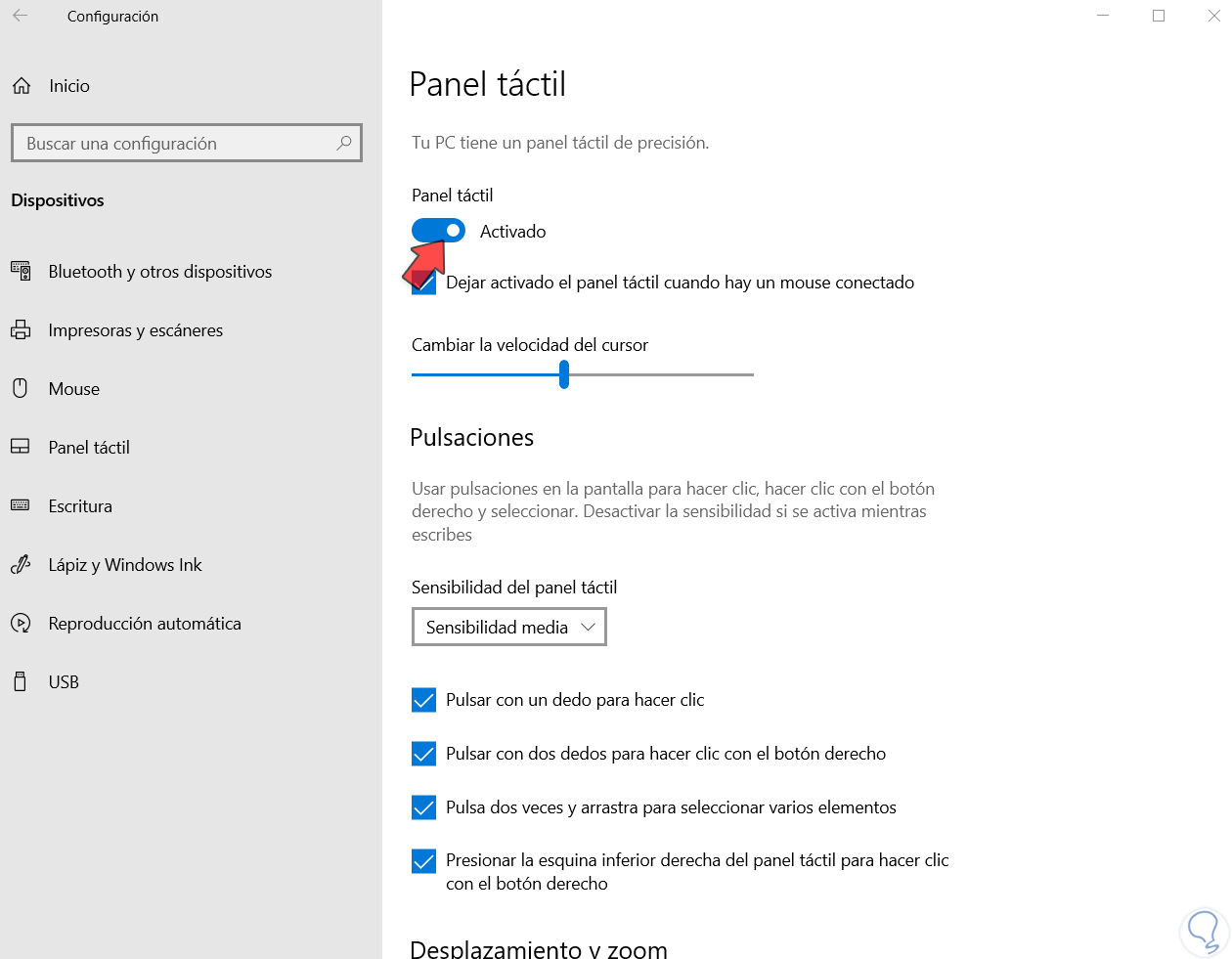Open Panel táctil in the sidebar
The height and width of the screenshot is (959, 1232).
click(89, 447)
